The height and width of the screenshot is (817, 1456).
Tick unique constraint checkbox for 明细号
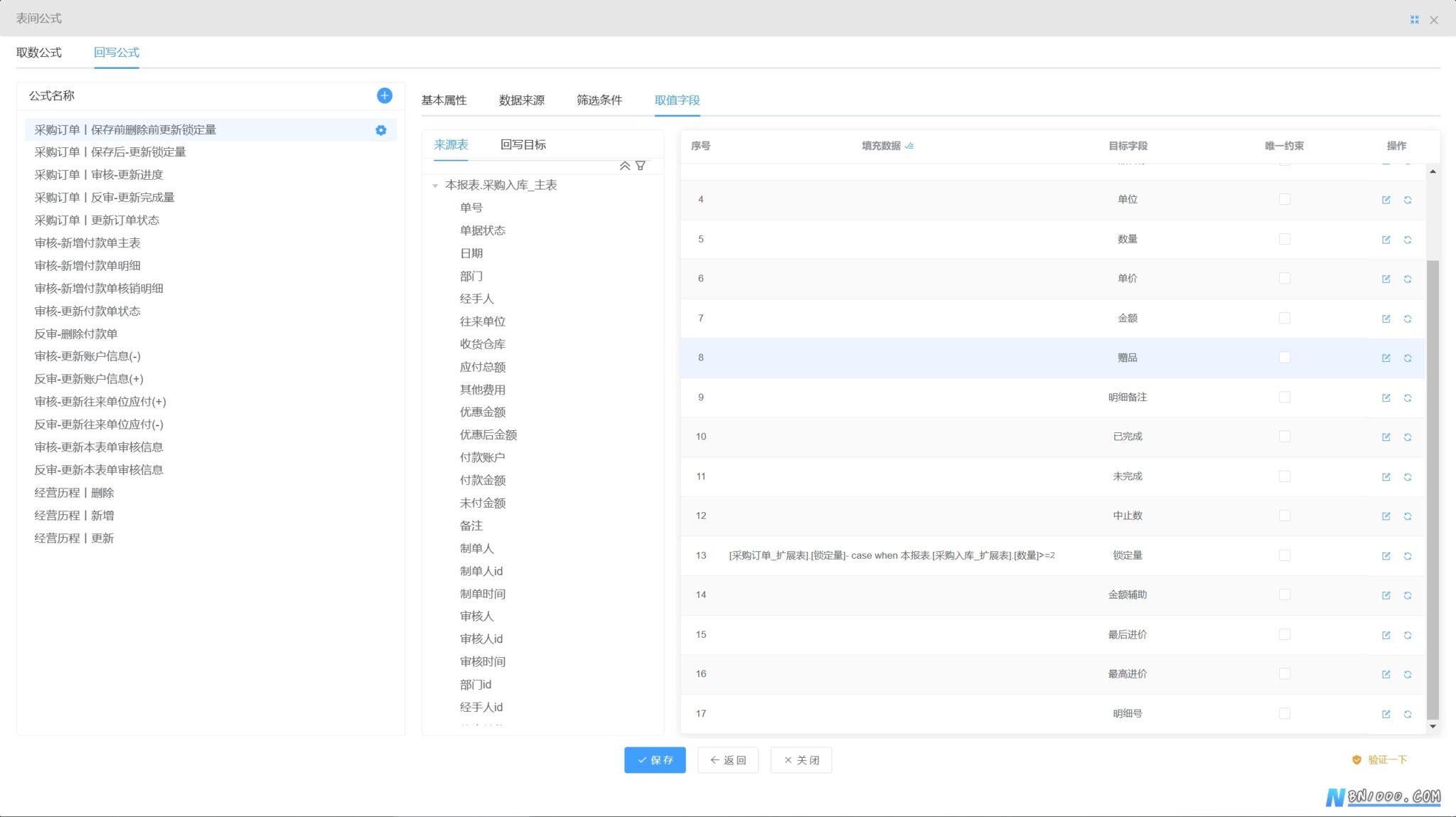click(1285, 713)
